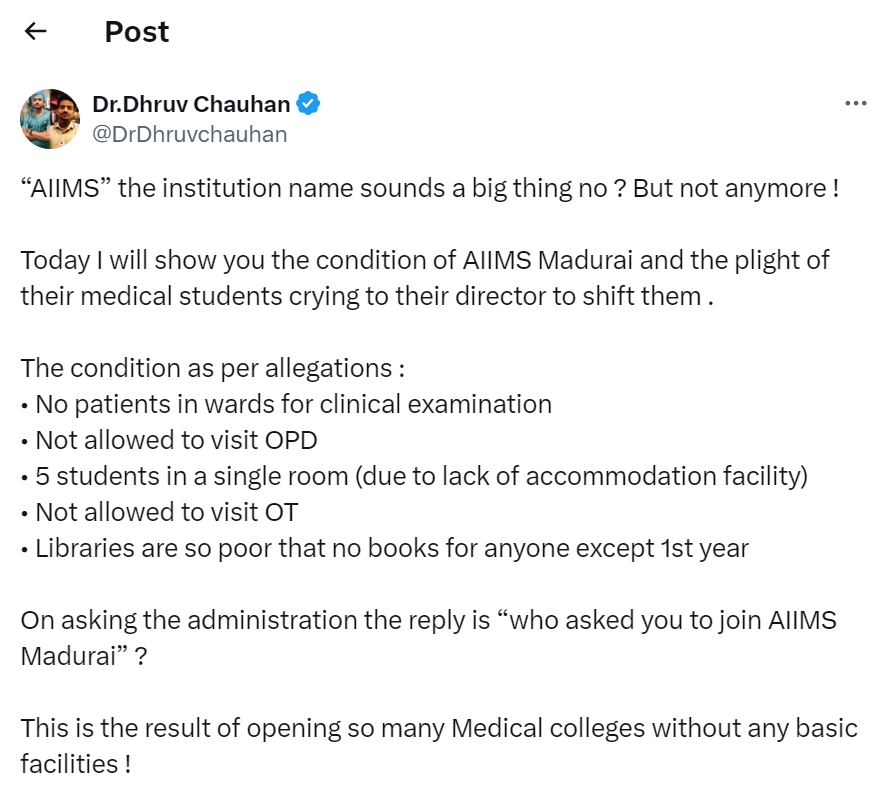Viewport: 893px width, 788px height.
Task: Select the "Not allowed to visit OT" bullet
Action: pos(159,512)
